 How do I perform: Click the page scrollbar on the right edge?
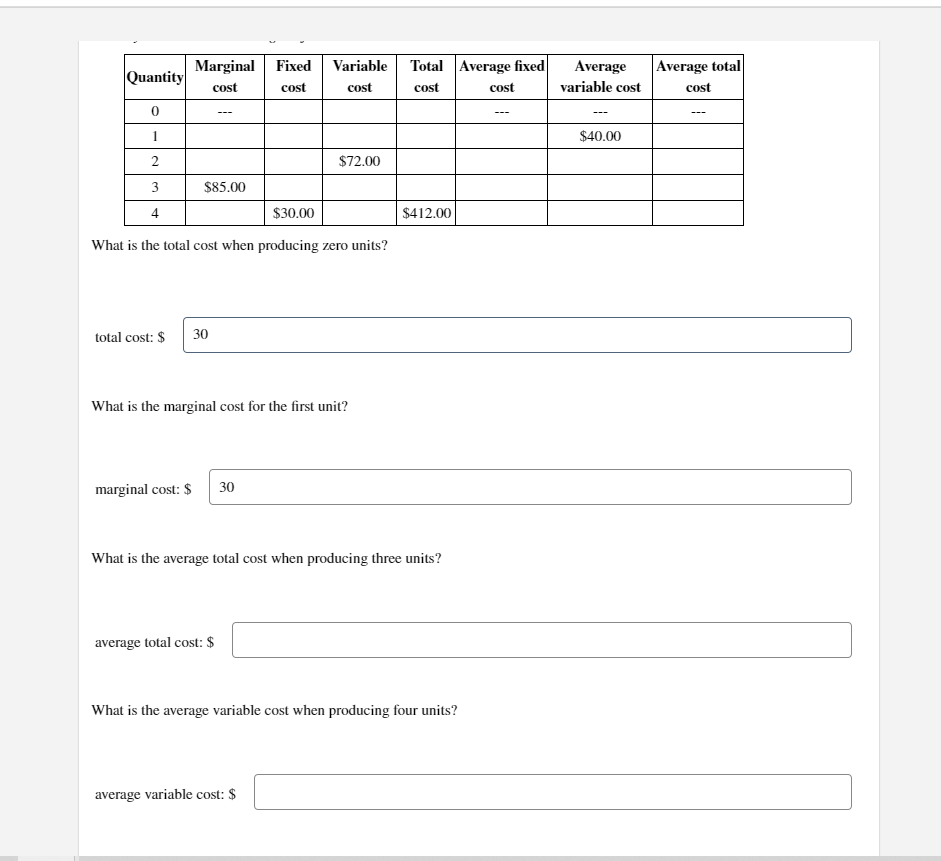[x=936, y=430]
